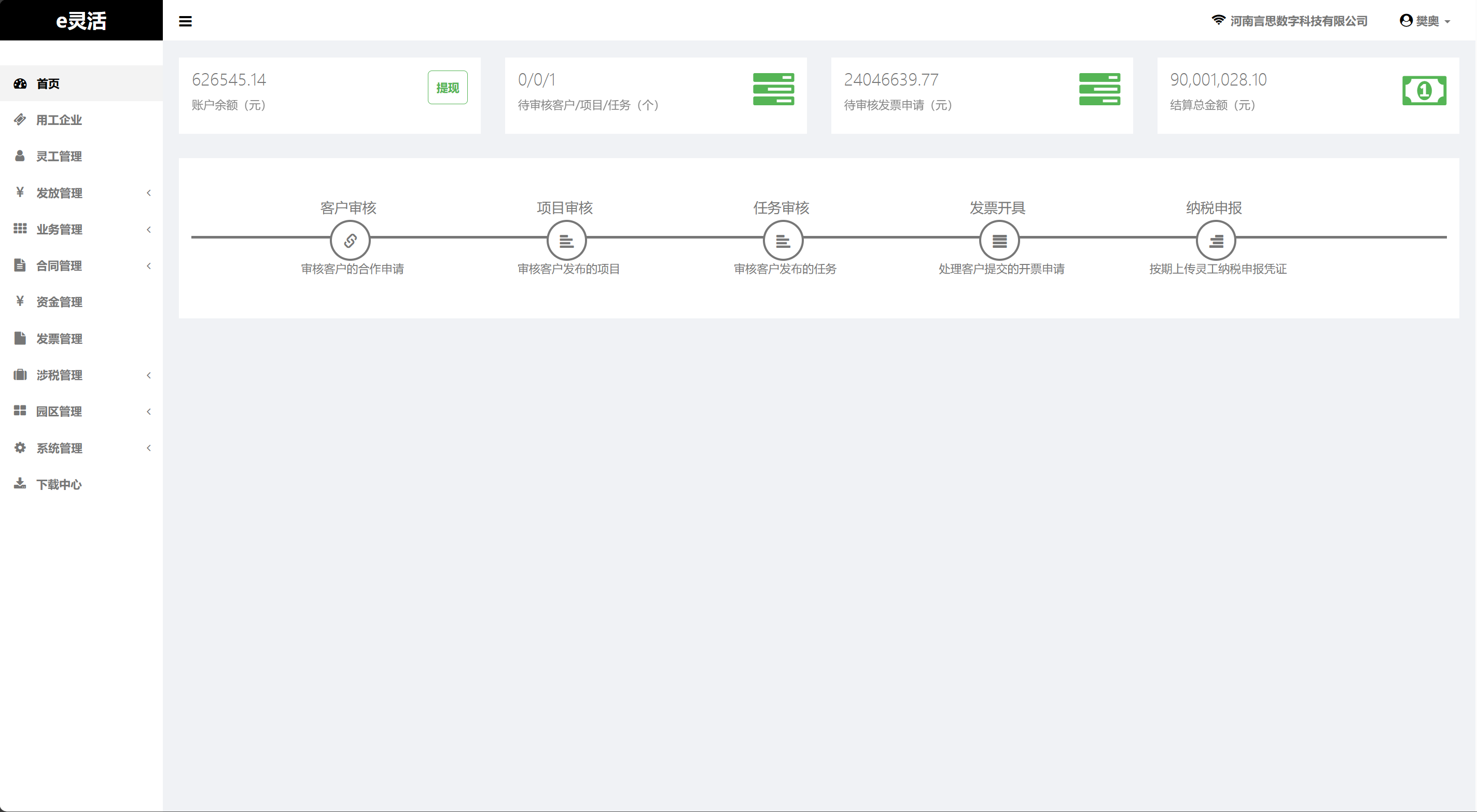Screen dimensions: 1477x812
Task: Click the 项目审核 step circle icon
Action: coord(566,240)
